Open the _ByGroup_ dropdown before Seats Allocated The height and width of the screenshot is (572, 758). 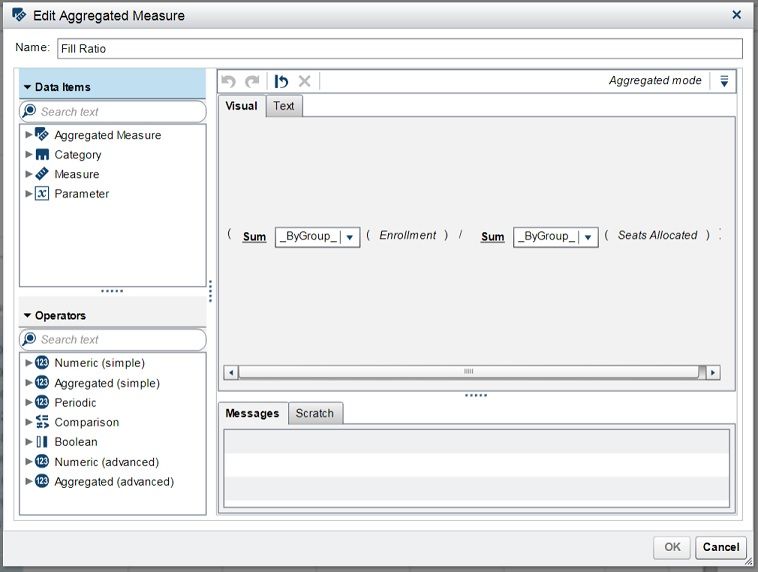tap(588, 237)
